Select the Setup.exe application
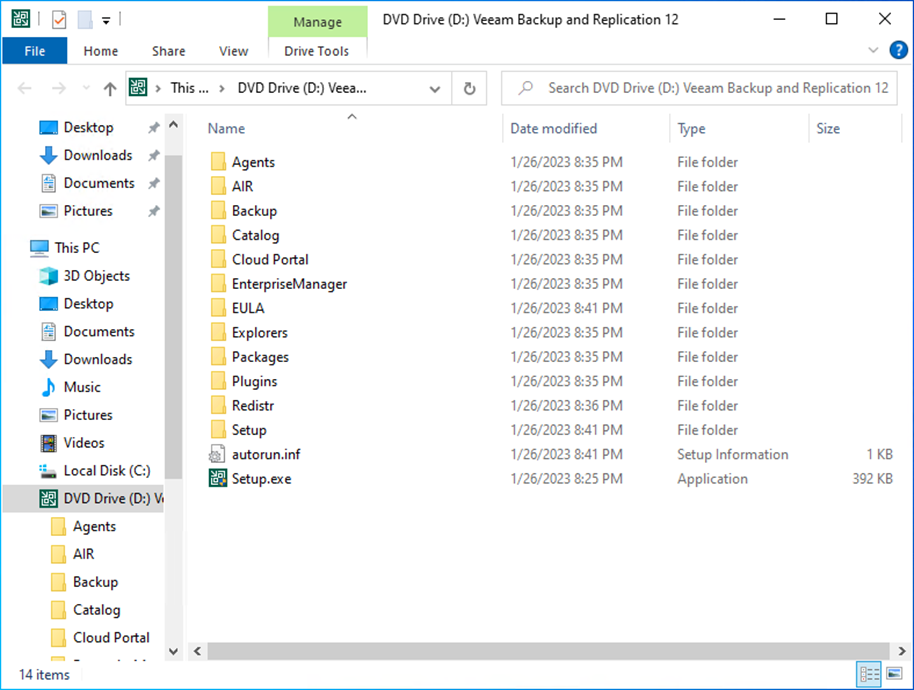The width and height of the screenshot is (914, 690). click(261, 479)
